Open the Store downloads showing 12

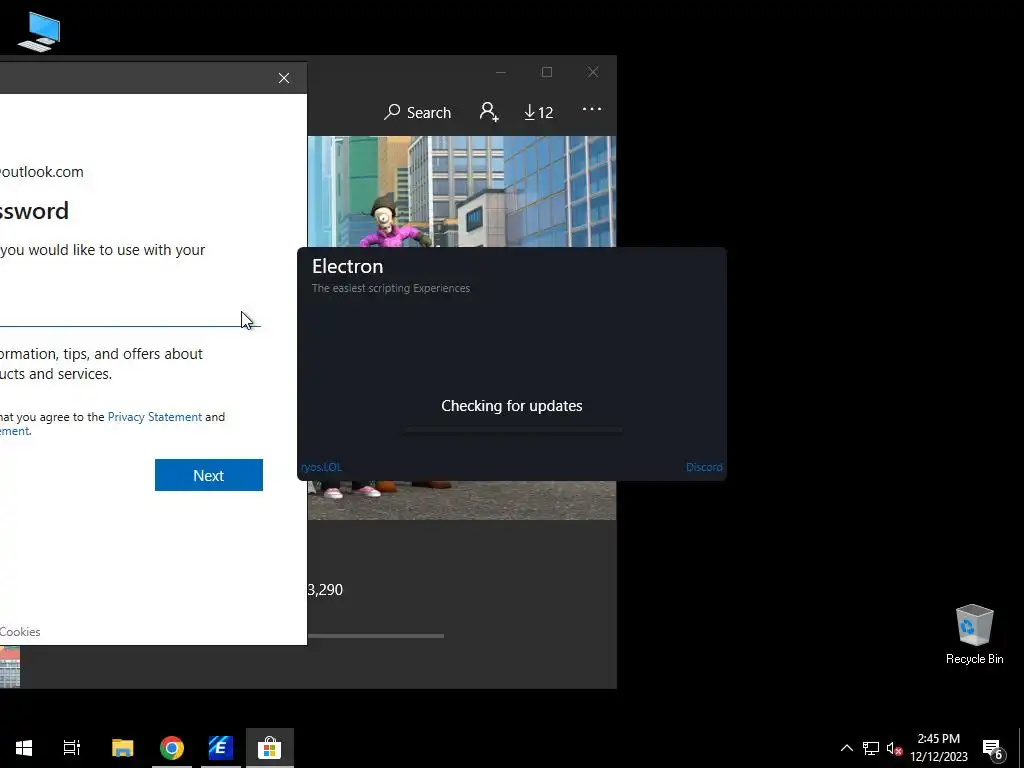[x=538, y=112]
